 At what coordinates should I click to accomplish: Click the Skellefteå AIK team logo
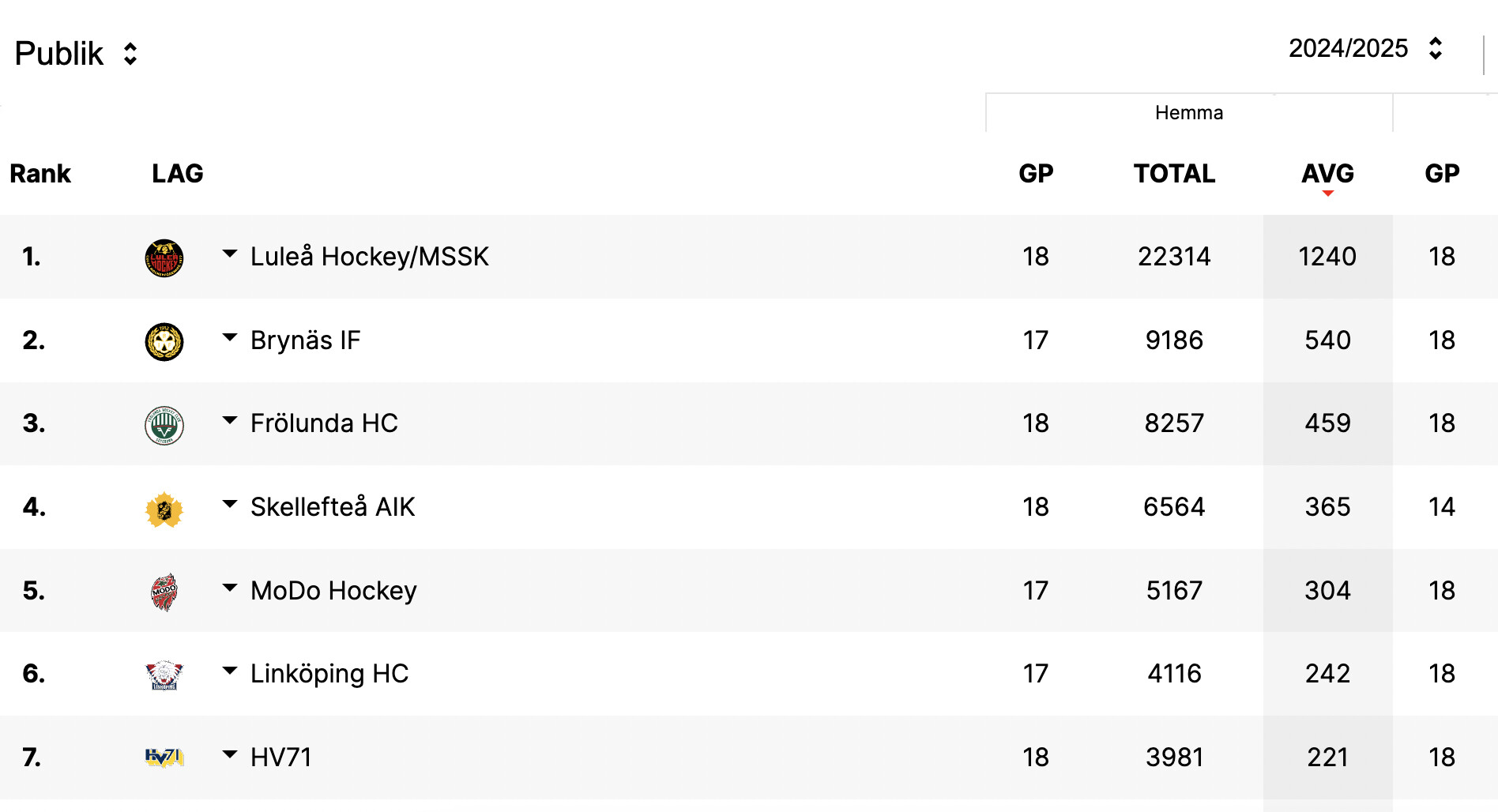164,509
